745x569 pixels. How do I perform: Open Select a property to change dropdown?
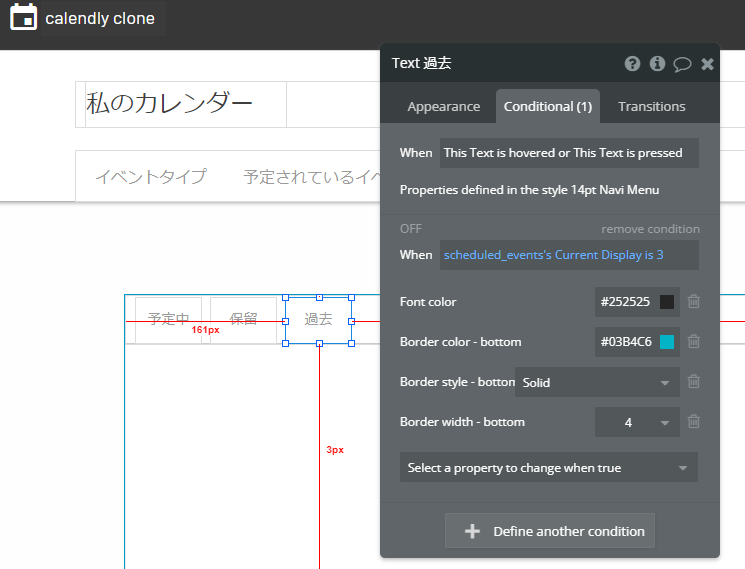(x=549, y=467)
